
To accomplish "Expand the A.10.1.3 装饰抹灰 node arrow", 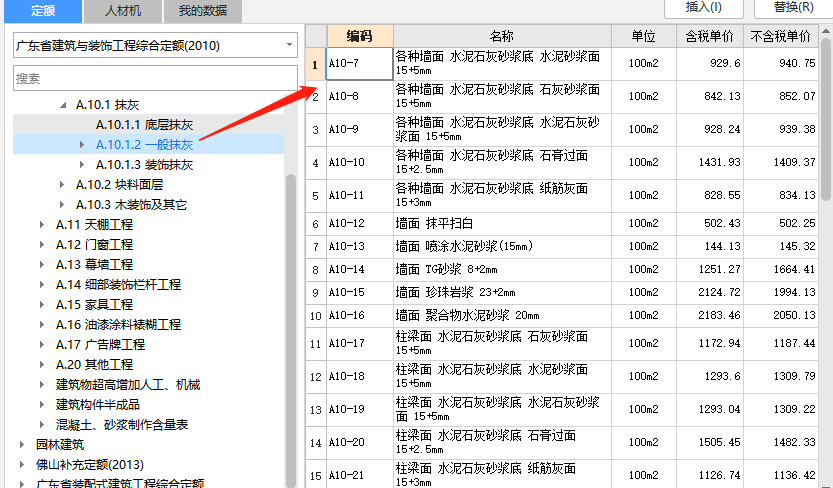I will (x=82, y=165).
